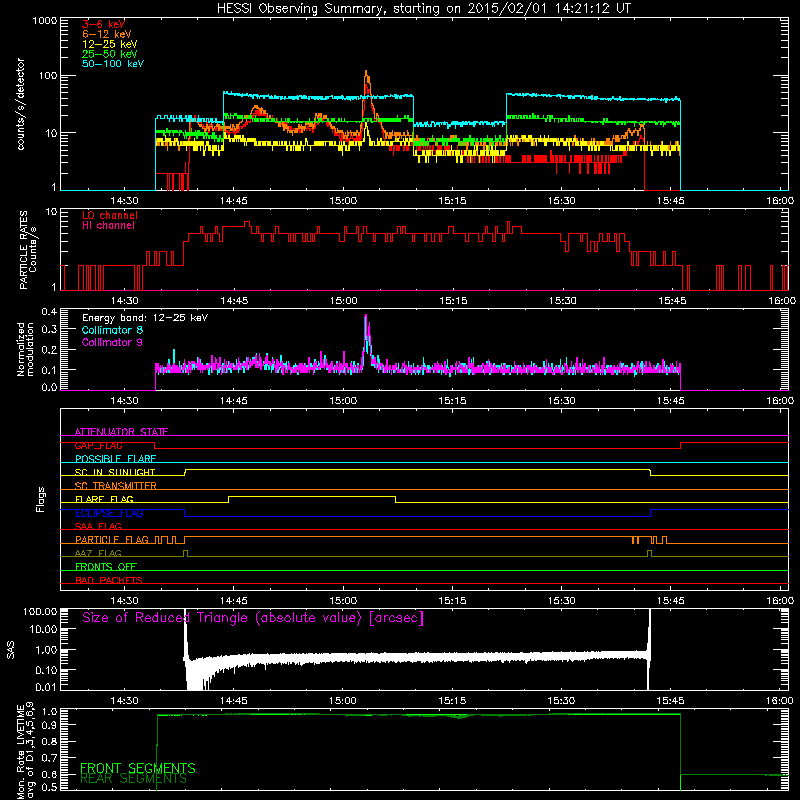800x800 pixels.
Task: Select the 25-50 keV legend label
Action: click(110, 54)
